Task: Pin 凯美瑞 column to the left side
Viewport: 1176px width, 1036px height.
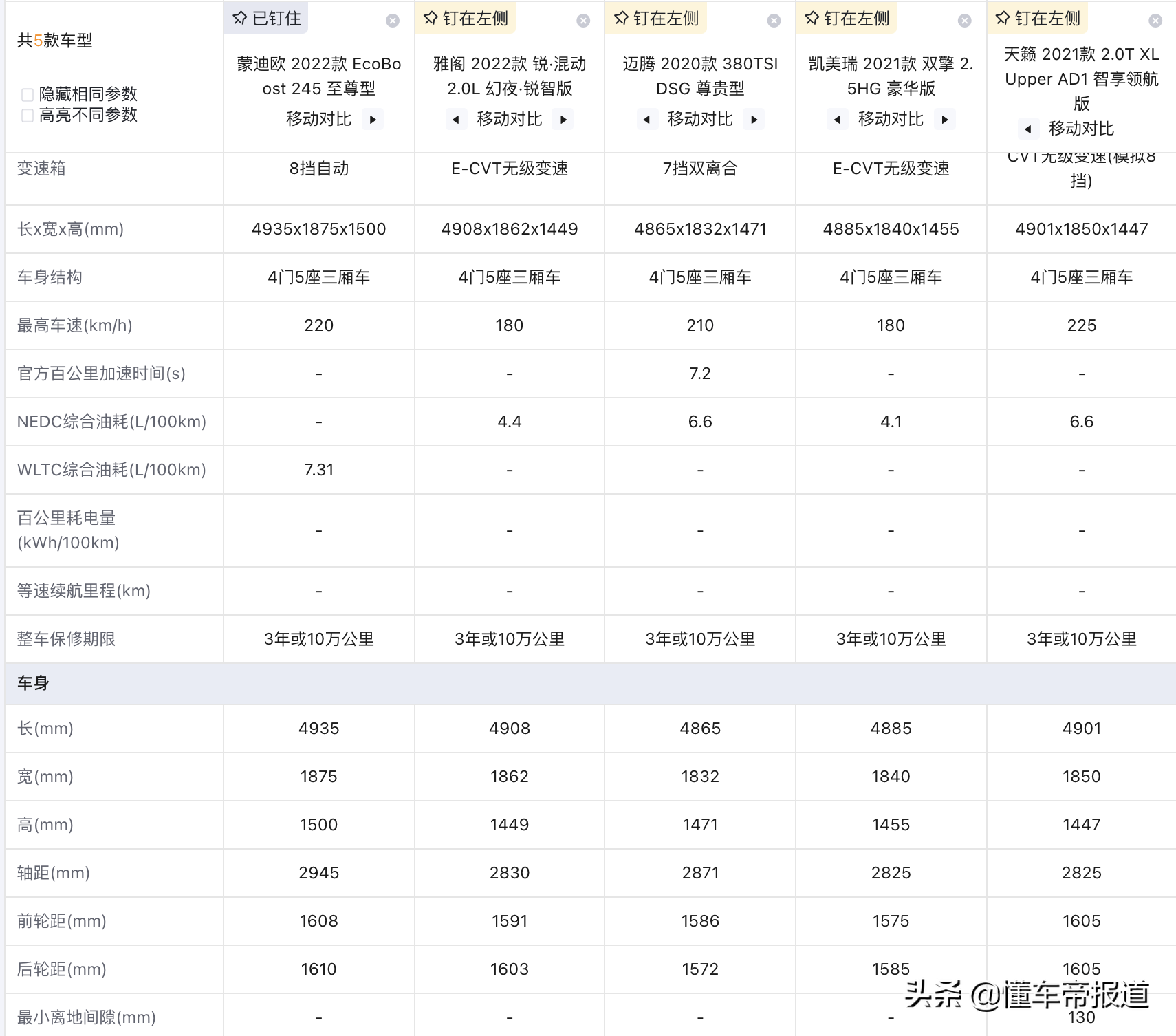Action: coord(847,19)
